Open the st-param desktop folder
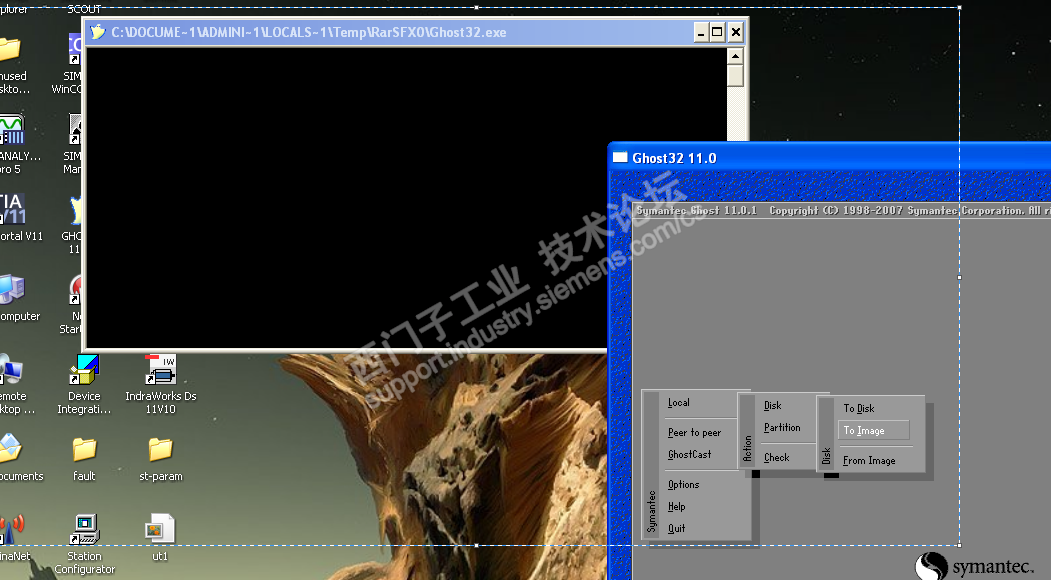 point(161,459)
